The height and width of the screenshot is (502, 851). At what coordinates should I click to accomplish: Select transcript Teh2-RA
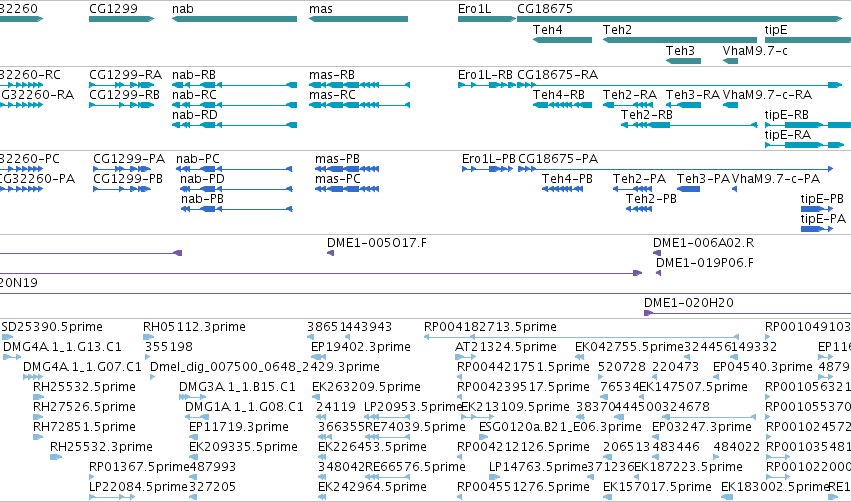coord(628,105)
